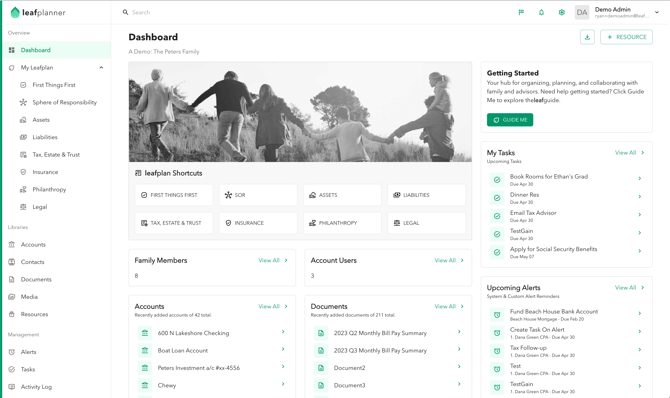Open the settings gear icon in header
670x398 pixels.
pyautogui.click(x=561, y=12)
